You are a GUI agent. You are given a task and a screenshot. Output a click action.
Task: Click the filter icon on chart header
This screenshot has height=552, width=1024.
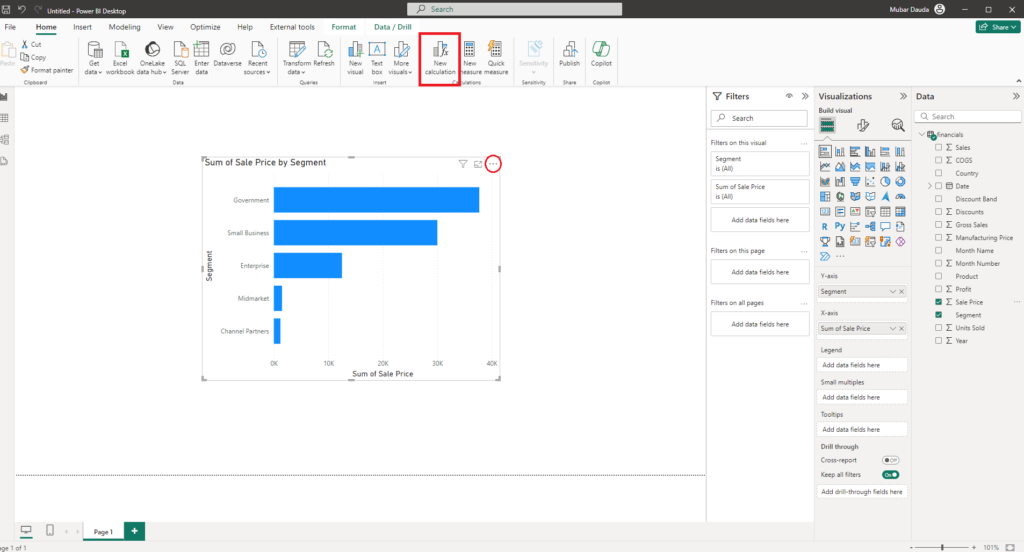tap(462, 164)
